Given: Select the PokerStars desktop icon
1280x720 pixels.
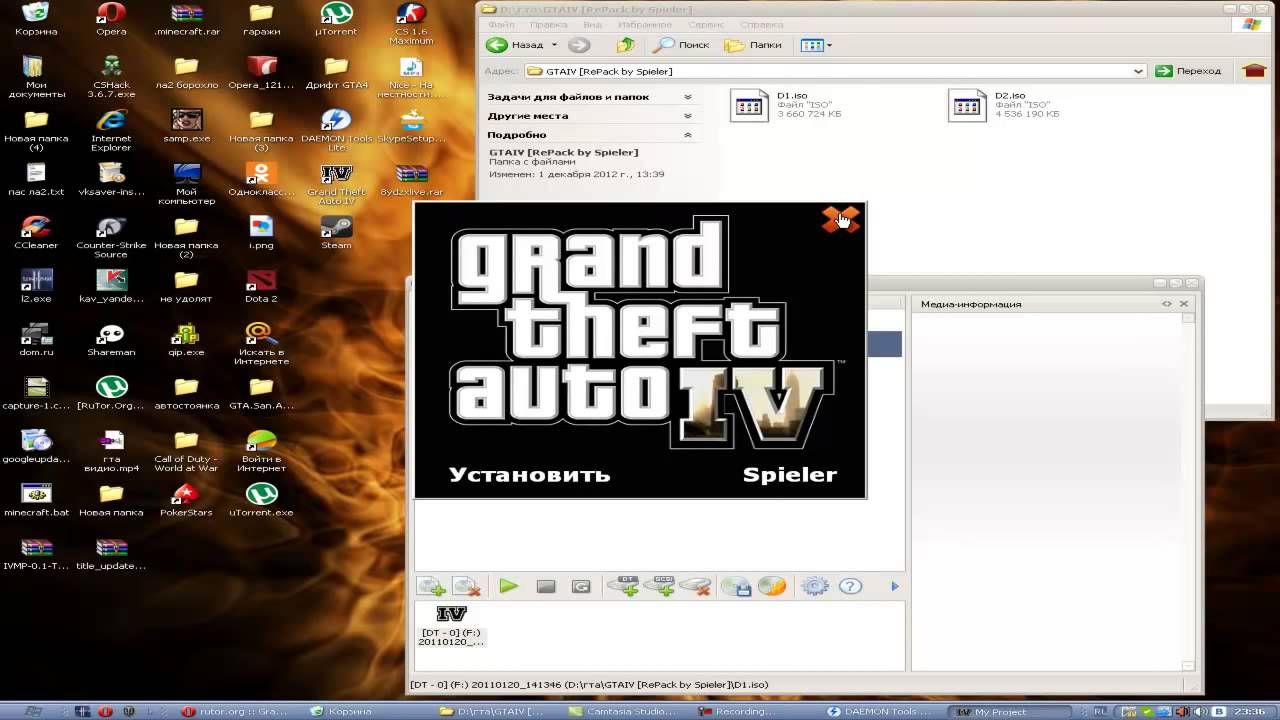Looking at the screenshot, I should 186,500.
